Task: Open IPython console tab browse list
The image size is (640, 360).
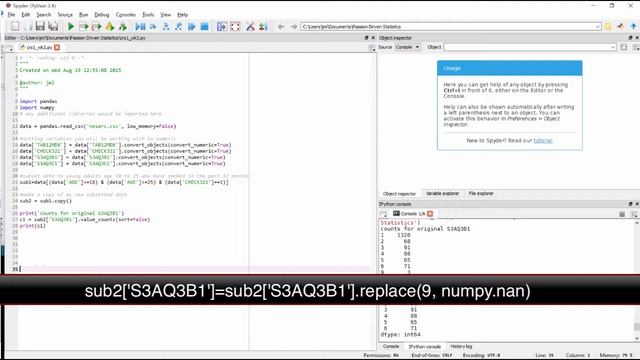Action: [383, 214]
